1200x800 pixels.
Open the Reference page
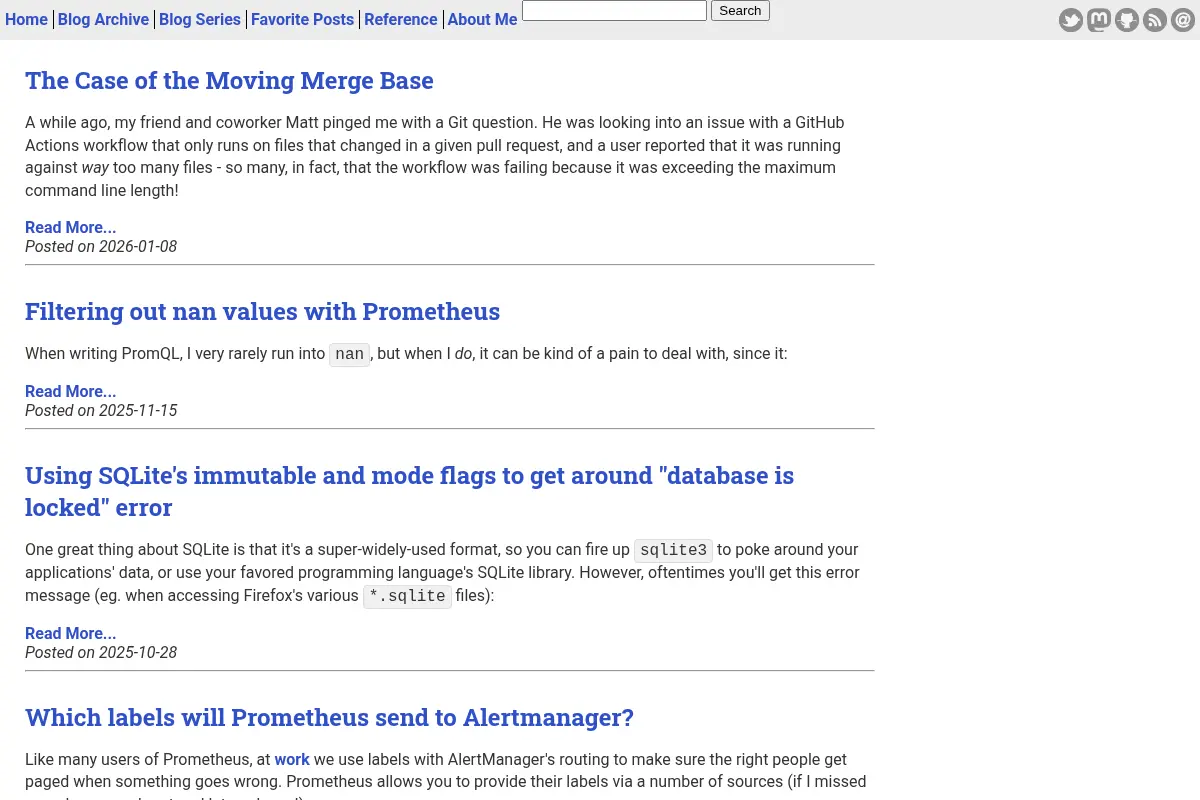(x=401, y=19)
